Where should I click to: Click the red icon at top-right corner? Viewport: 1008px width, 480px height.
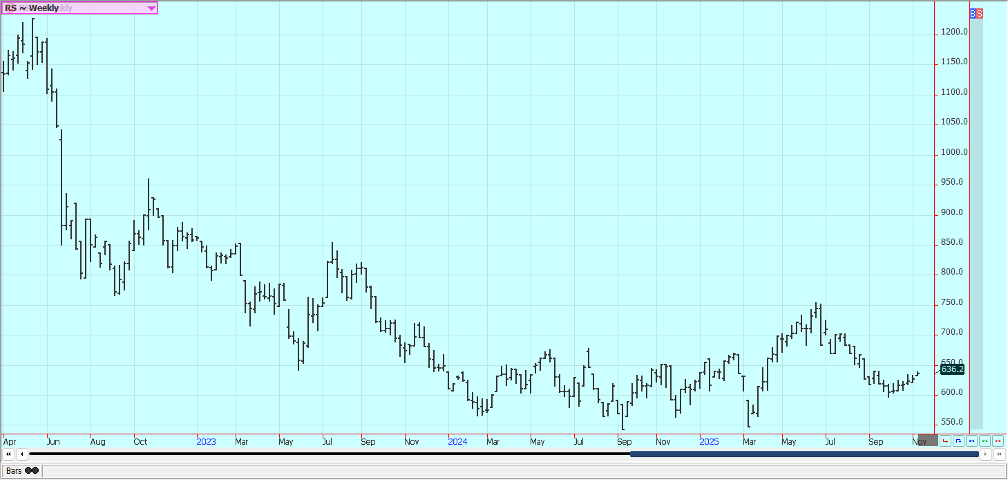(979, 13)
